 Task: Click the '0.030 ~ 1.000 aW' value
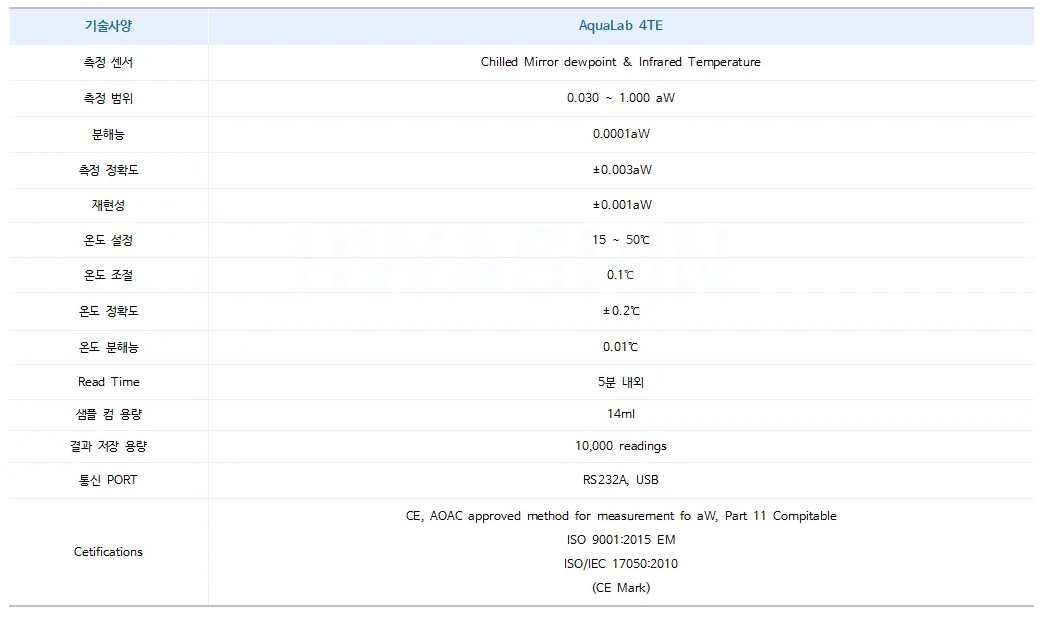[621, 98]
